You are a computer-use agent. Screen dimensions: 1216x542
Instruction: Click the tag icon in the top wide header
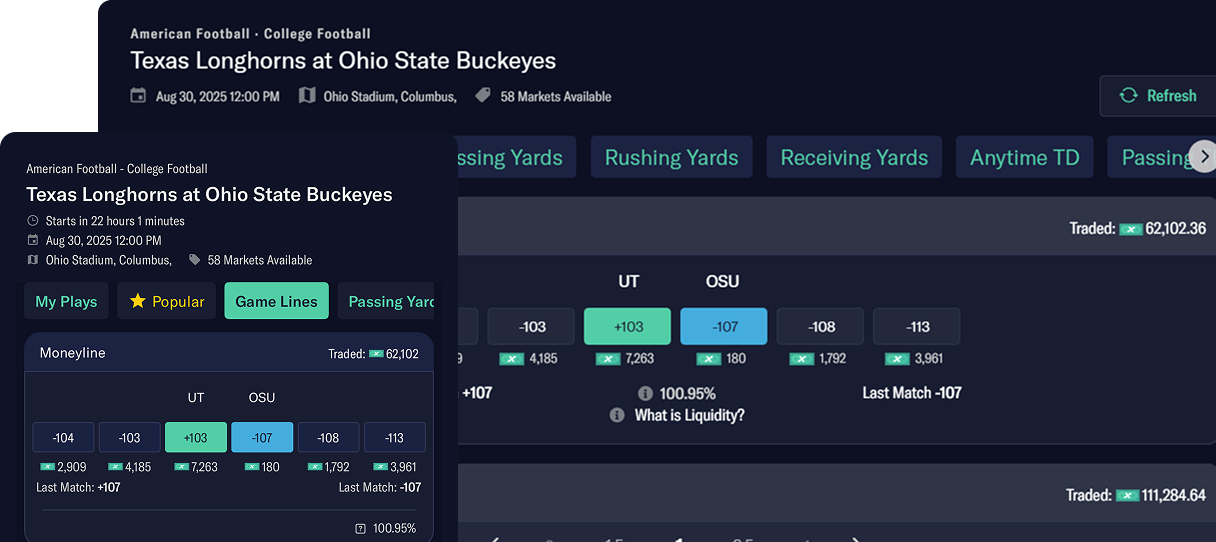[x=483, y=96]
